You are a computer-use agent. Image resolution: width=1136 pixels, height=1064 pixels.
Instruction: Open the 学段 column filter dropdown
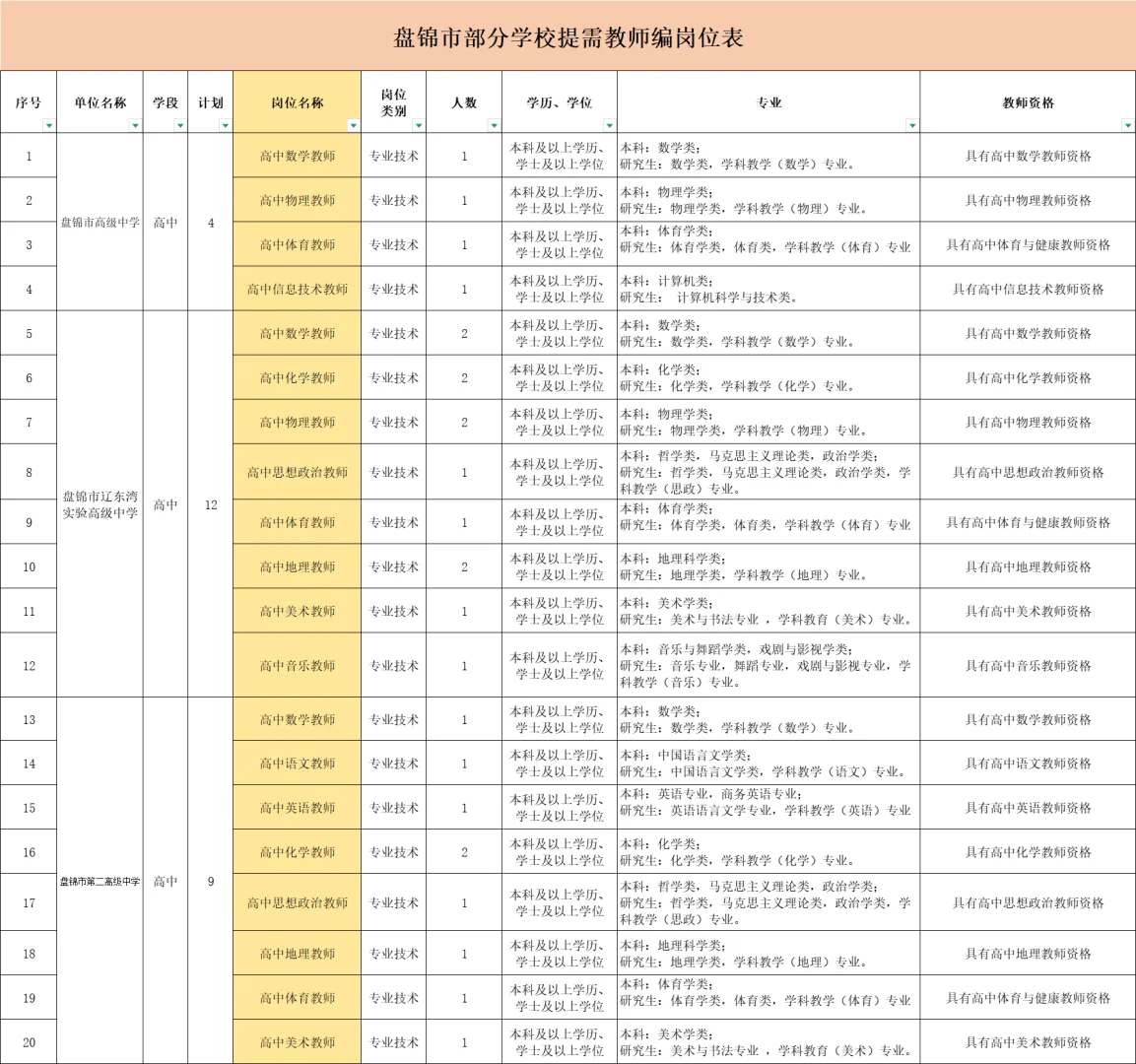tap(180, 125)
